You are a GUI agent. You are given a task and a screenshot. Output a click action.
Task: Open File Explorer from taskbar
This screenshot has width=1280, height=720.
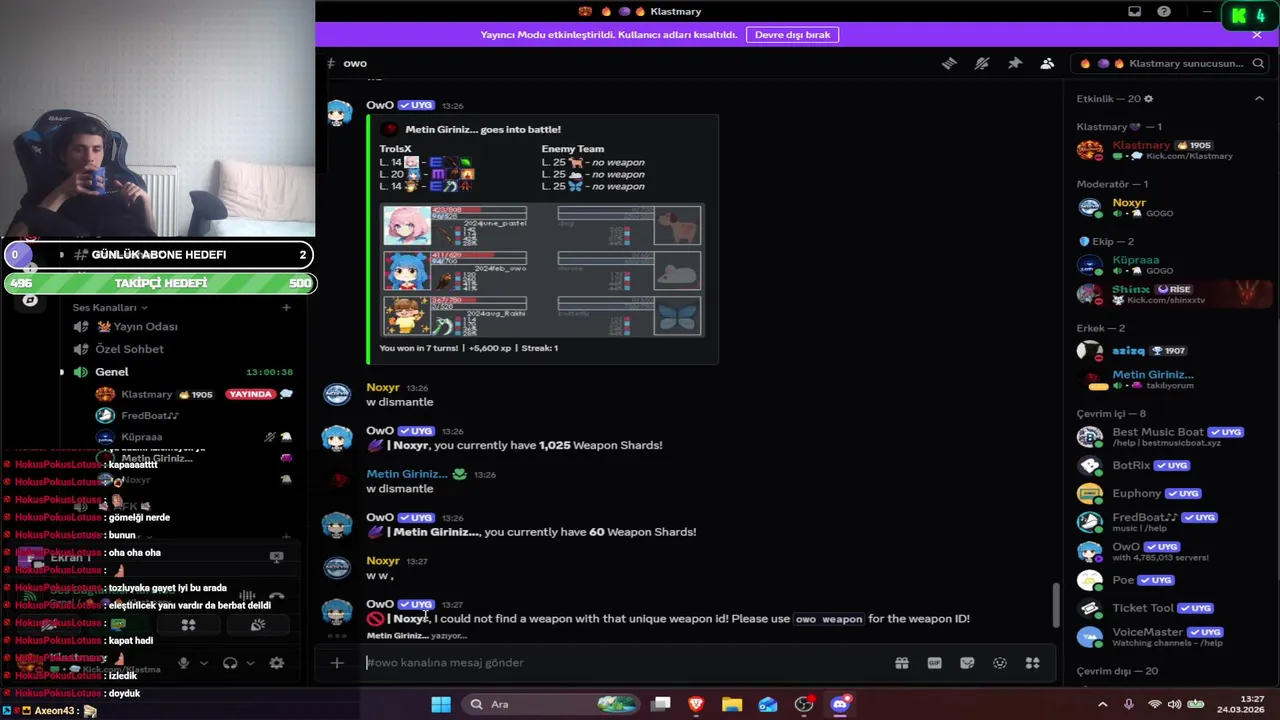[x=732, y=704]
